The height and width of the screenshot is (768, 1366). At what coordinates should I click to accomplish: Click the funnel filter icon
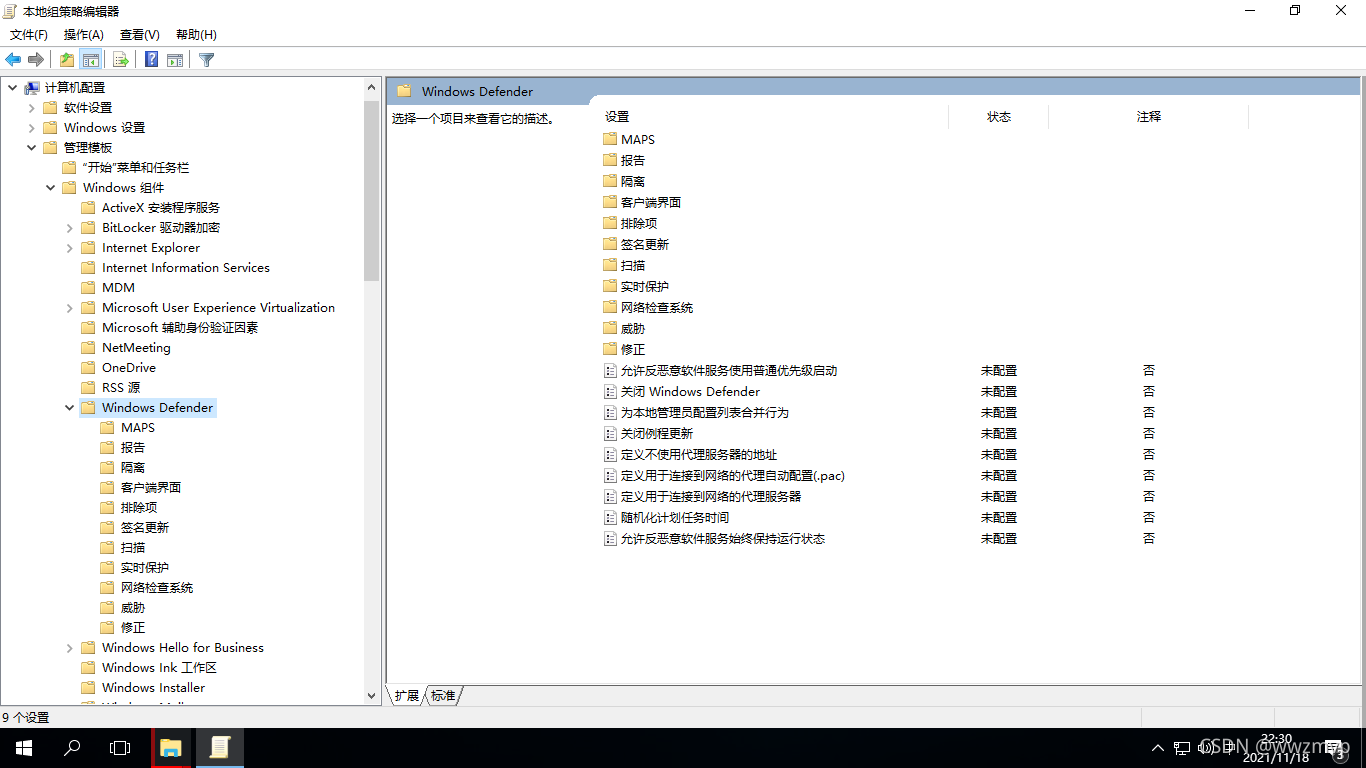[x=207, y=60]
